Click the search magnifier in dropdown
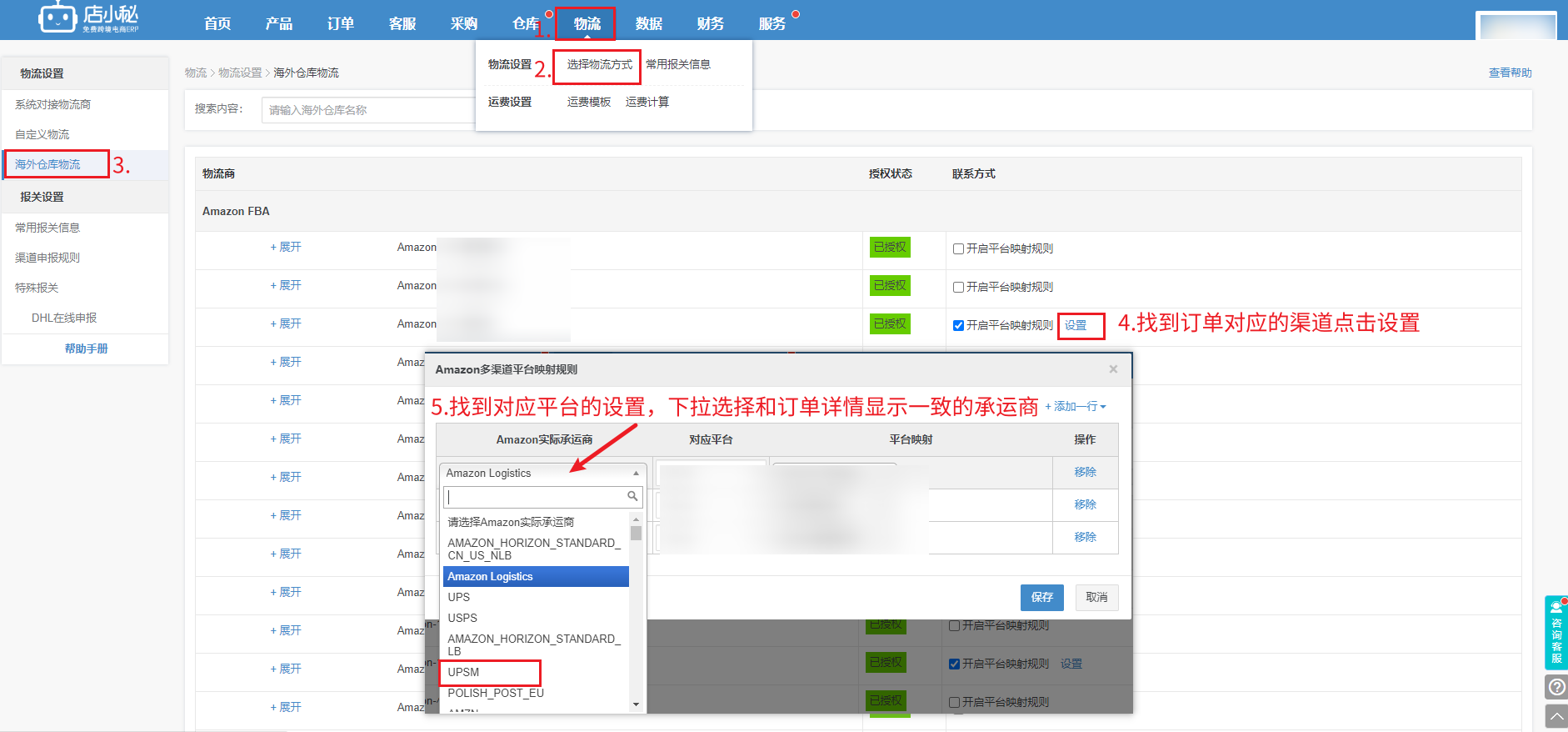Viewport: 1568px width, 732px height. pos(632,497)
